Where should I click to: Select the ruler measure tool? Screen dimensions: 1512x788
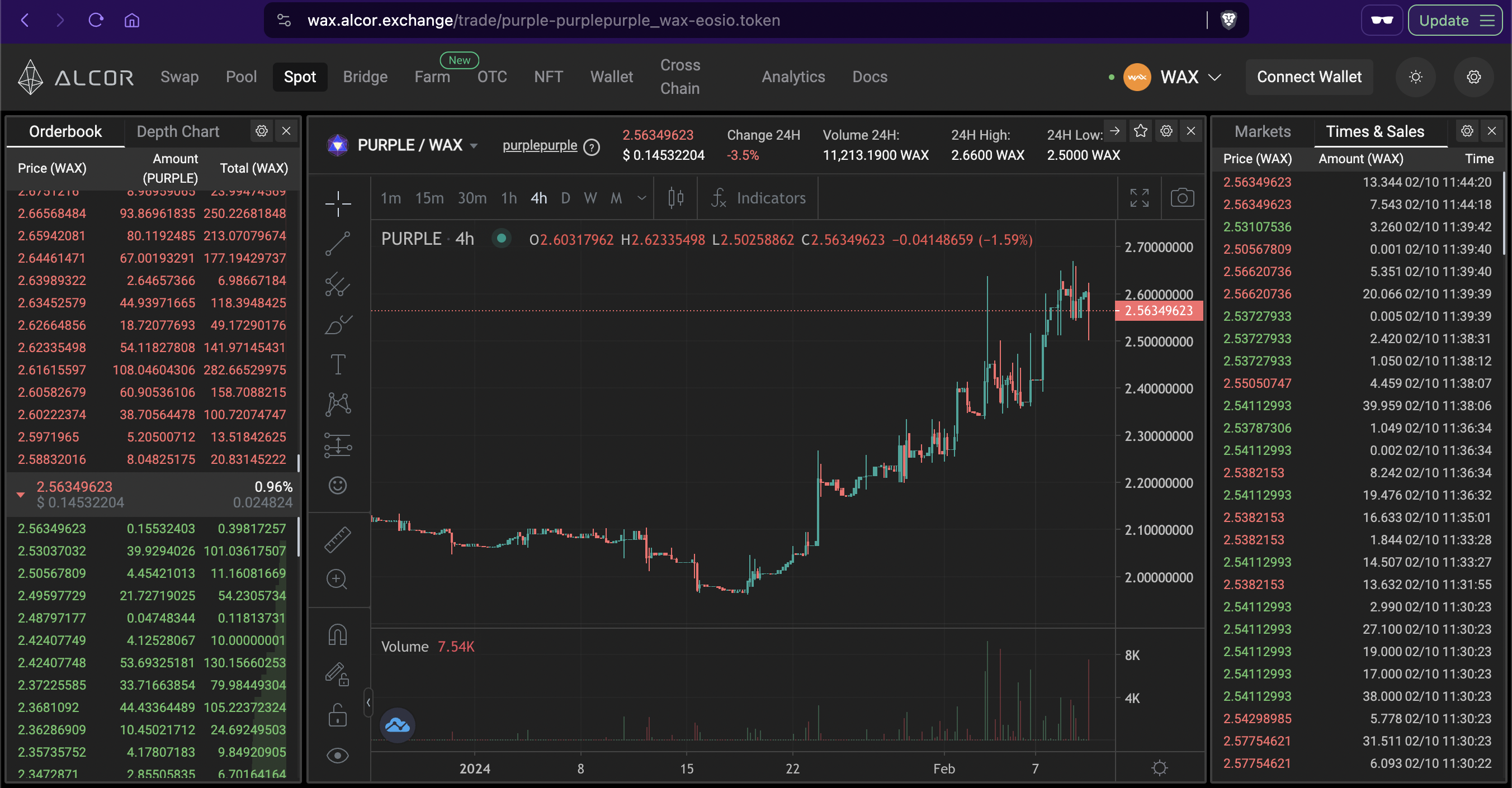tap(338, 540)
